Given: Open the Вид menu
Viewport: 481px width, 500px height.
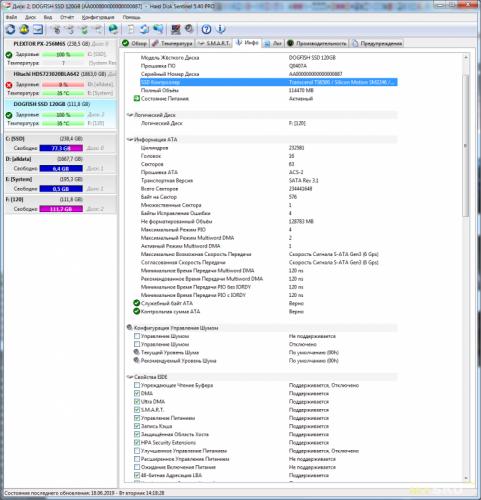Looking at the screenshot, I should coord(48,17).
